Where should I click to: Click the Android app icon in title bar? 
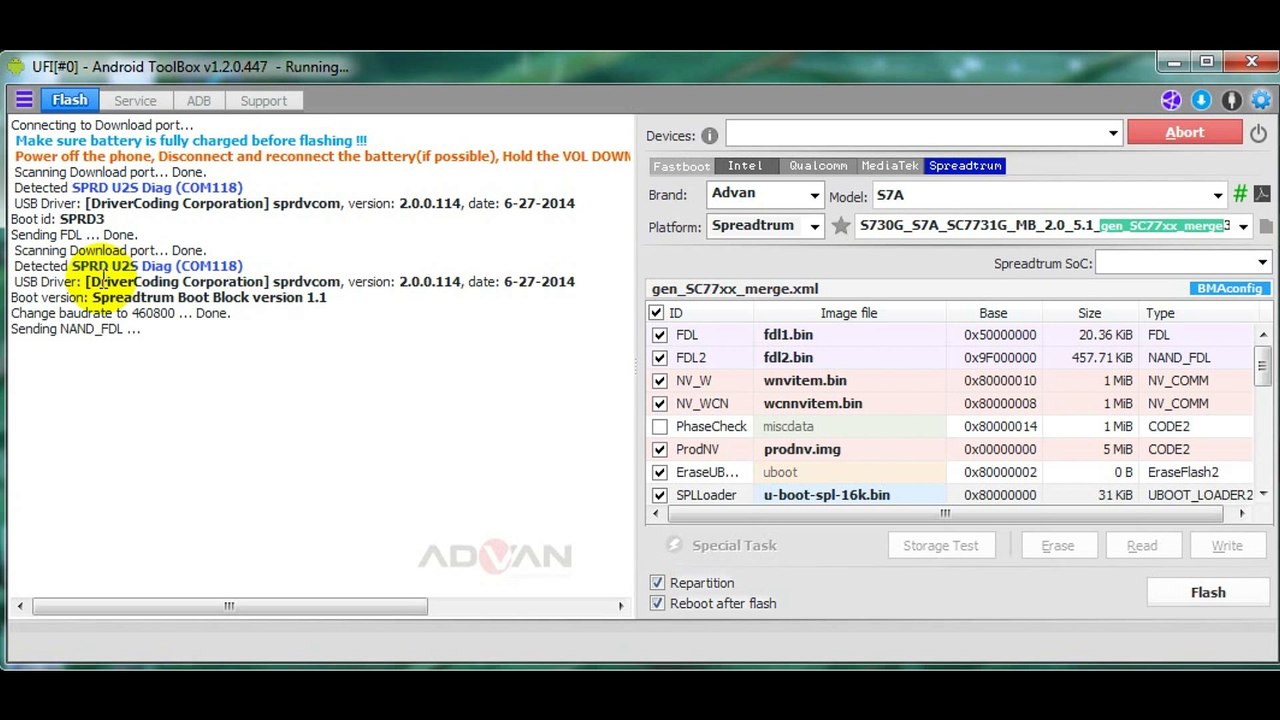17,67
